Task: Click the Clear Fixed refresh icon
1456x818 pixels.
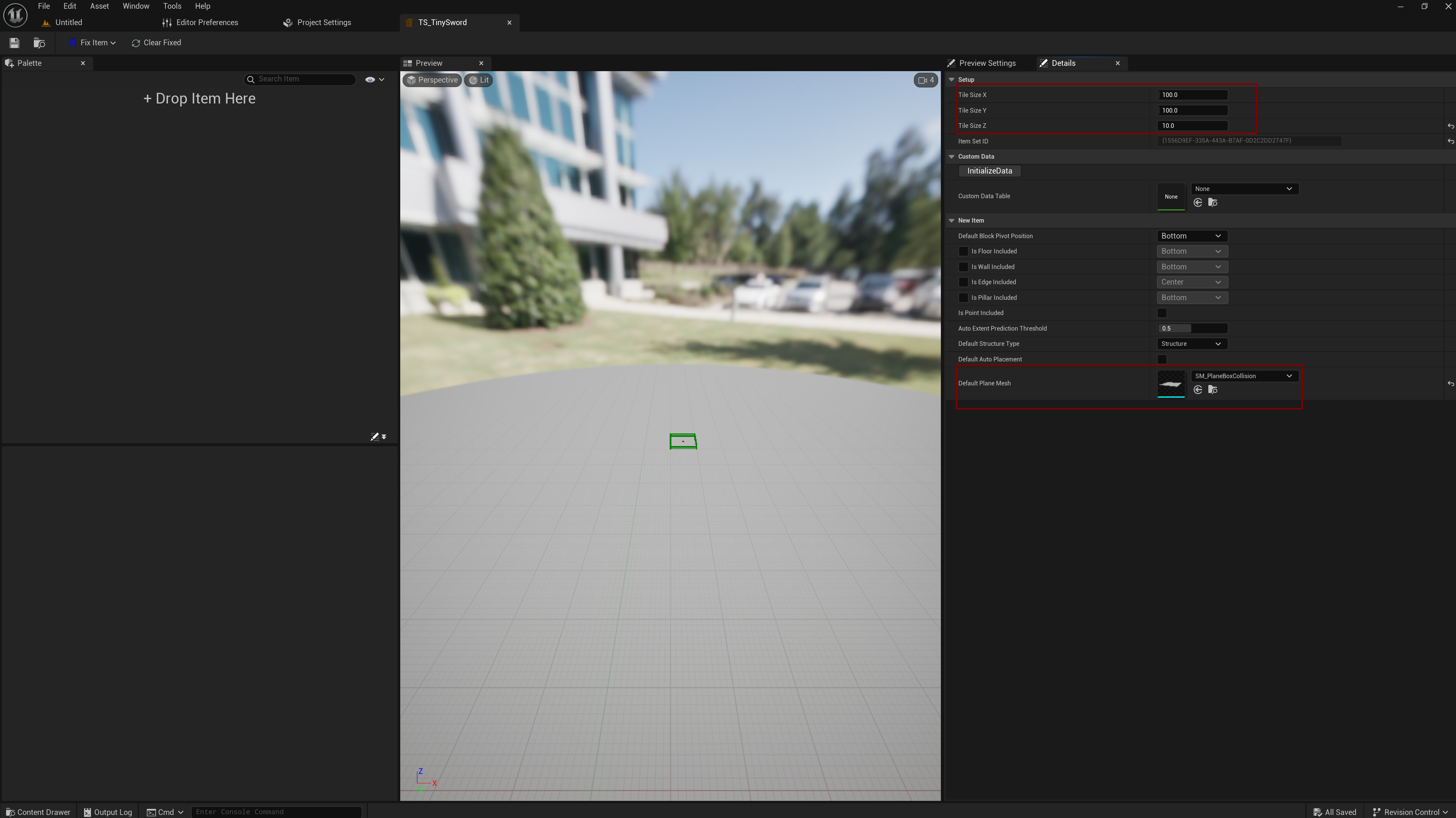Action: (136, 43)
